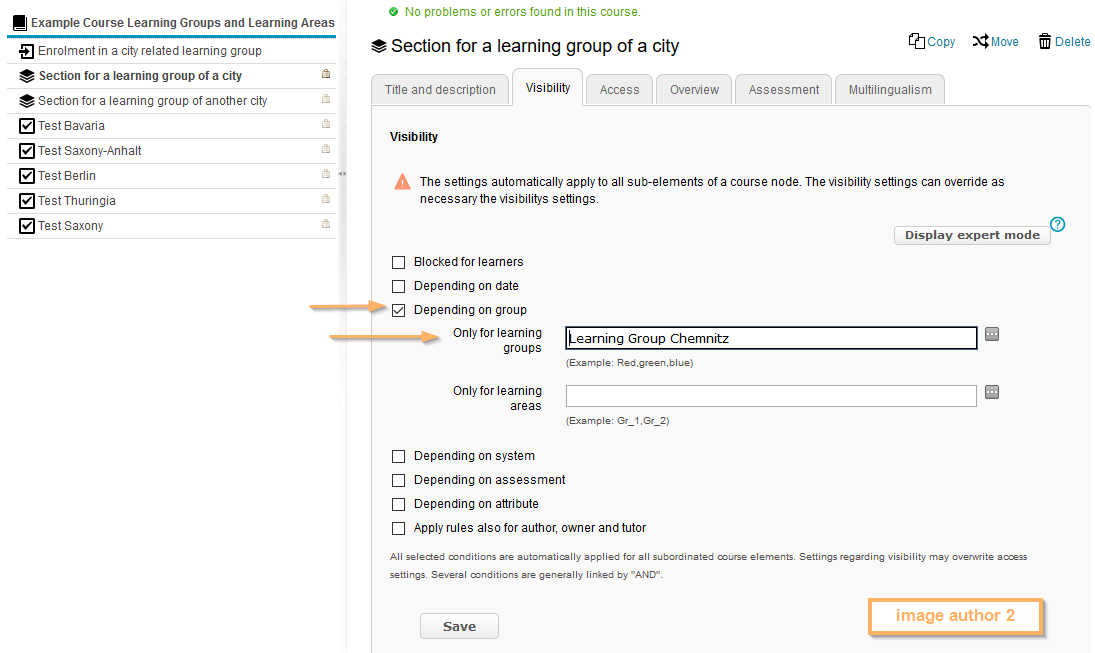Uncheck the Depending on group checkbox
Image resolution: width=1095 pixels, height=653 pixels.
398,310
